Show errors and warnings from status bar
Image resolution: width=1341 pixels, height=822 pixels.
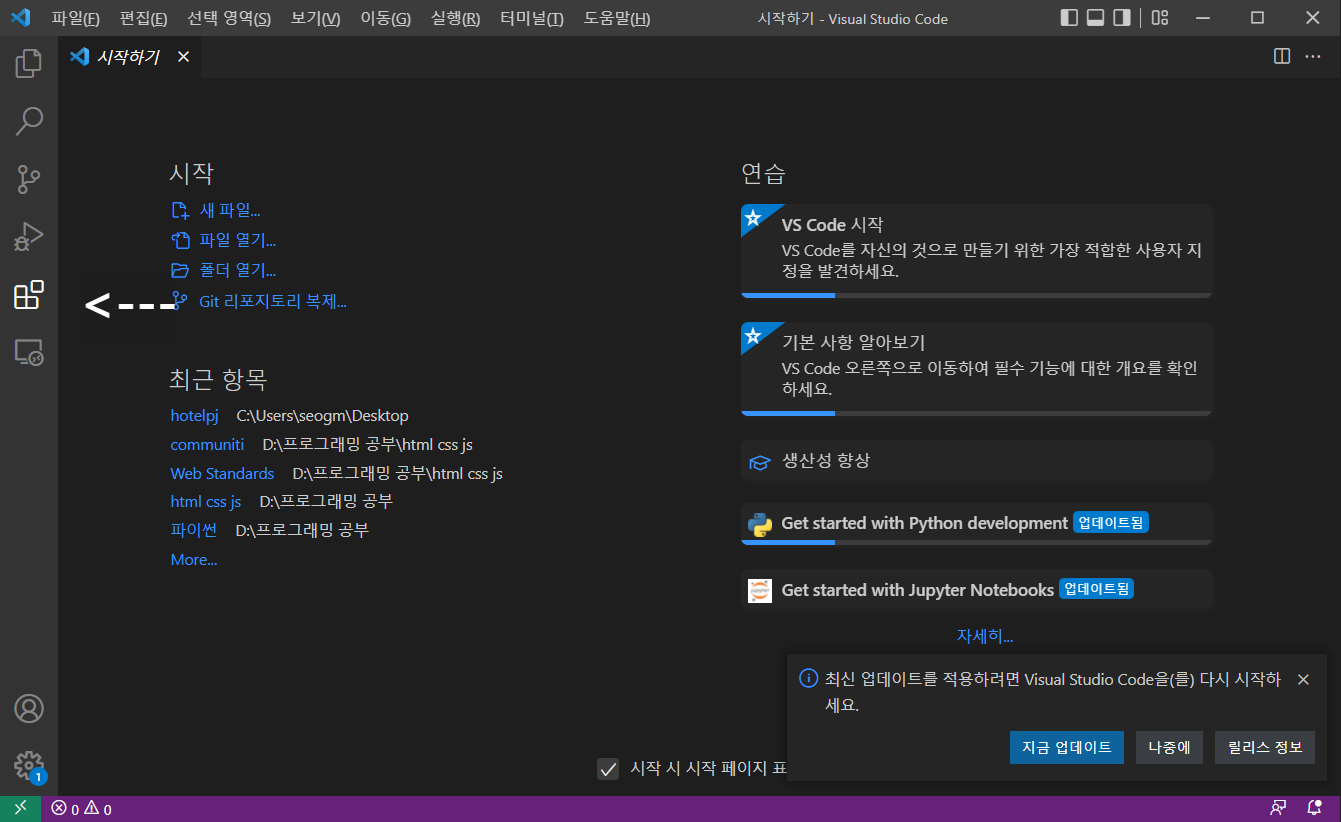coord(81,809)
